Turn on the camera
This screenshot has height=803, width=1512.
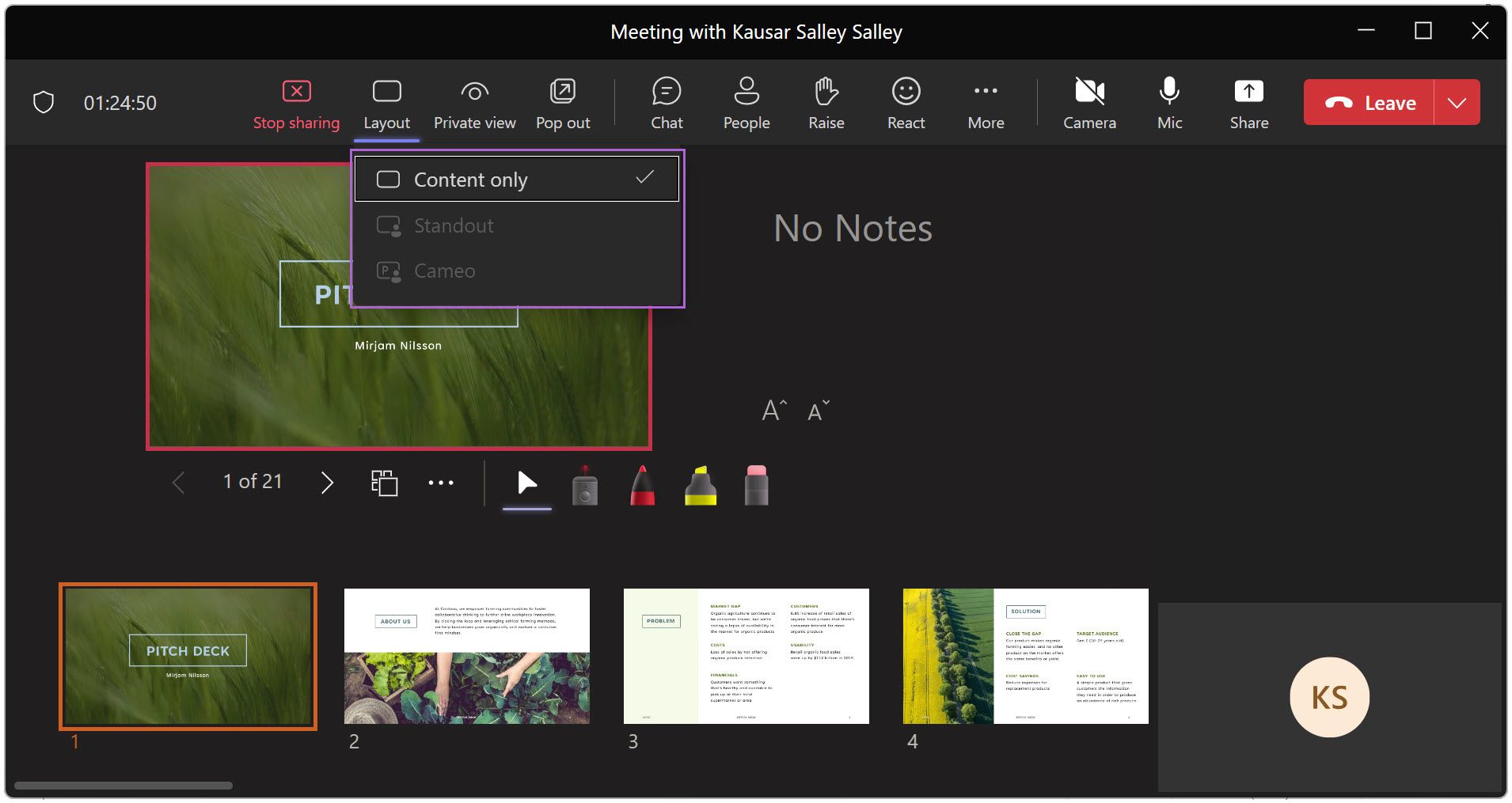point(1090,101)
